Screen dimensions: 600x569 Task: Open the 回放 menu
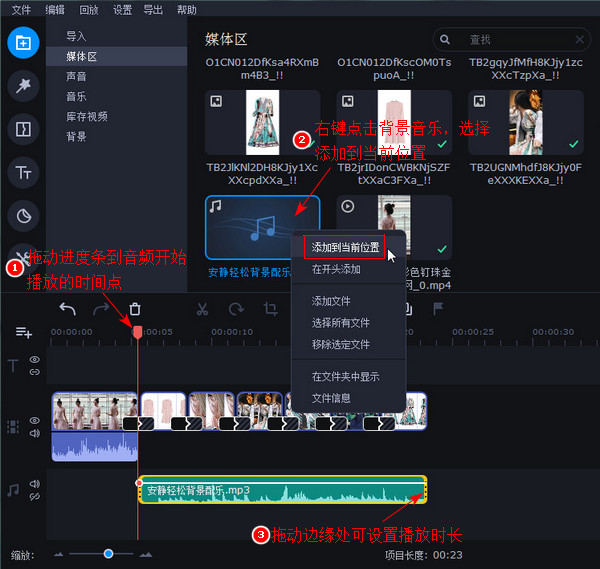pyautogui.click(x=88, y=10)
